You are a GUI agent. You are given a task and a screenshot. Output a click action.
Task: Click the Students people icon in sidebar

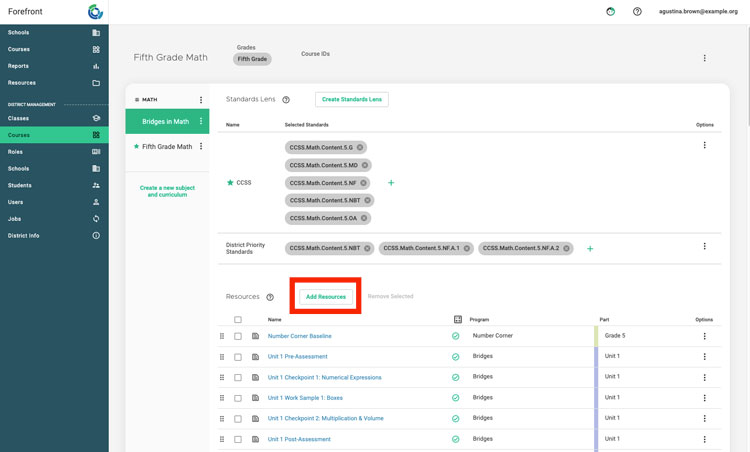point(96,185)
